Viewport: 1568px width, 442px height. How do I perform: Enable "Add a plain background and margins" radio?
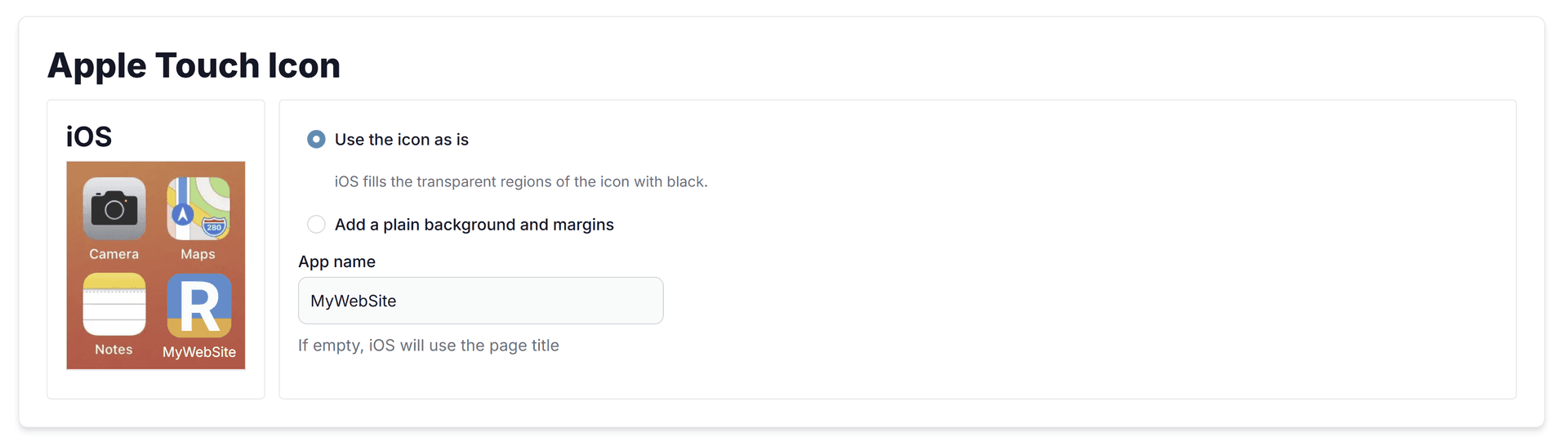click(316, 225)
